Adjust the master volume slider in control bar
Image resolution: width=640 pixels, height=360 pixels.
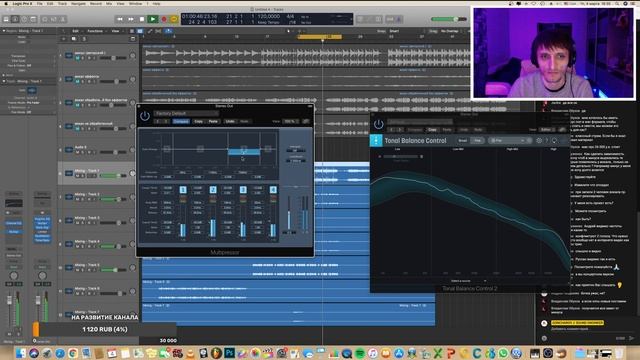[449, 19]
